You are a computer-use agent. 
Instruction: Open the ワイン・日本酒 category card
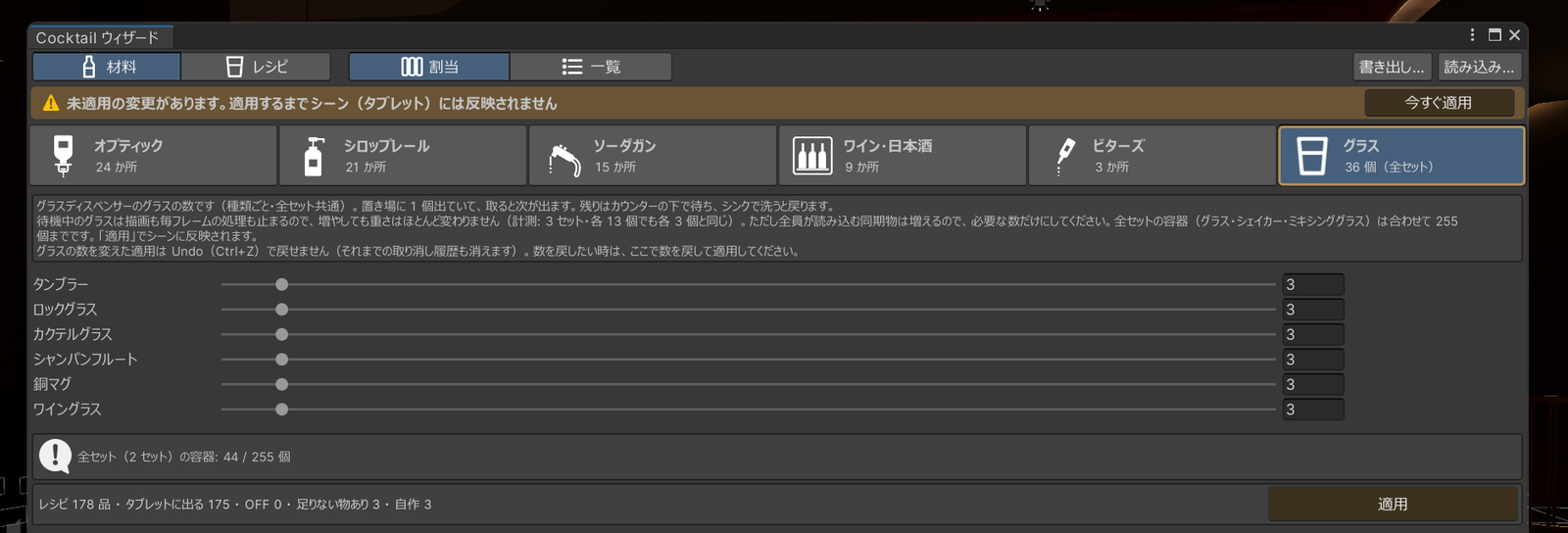(903, 156)
